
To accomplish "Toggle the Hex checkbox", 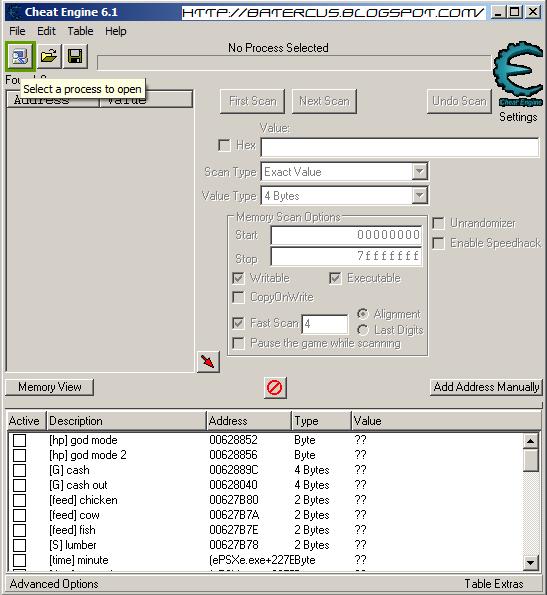I will point(224,145).
